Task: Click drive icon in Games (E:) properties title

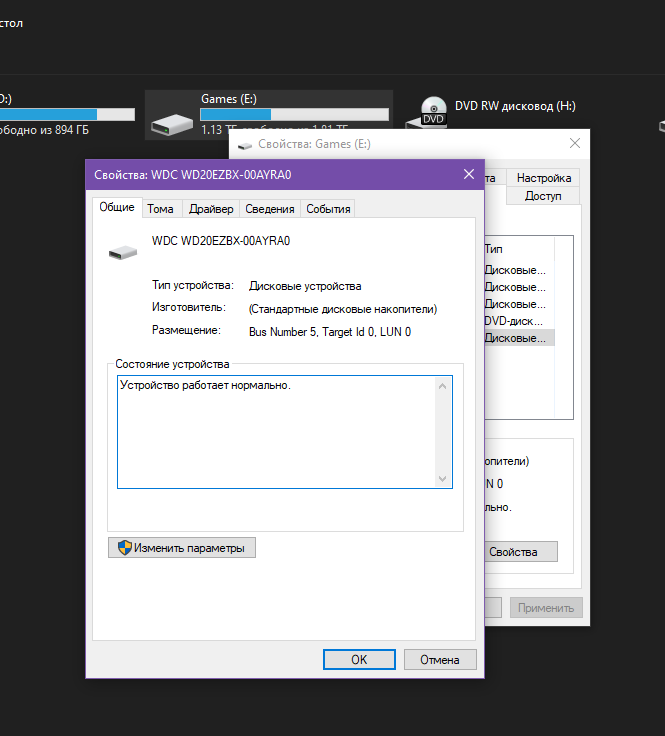Action: click(245, 146)
